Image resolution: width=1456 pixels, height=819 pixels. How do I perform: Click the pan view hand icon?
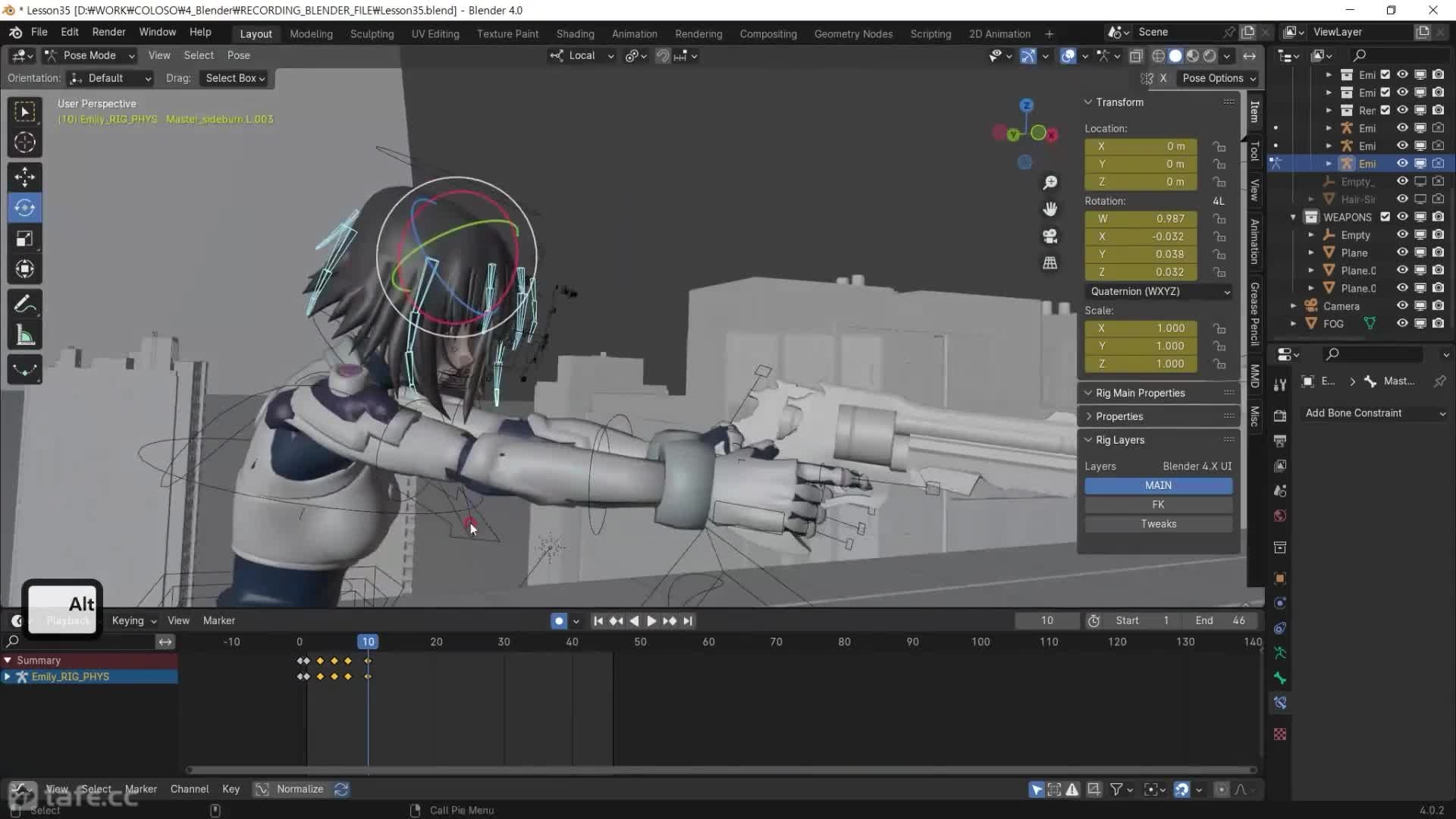(x=1050, y=209)
